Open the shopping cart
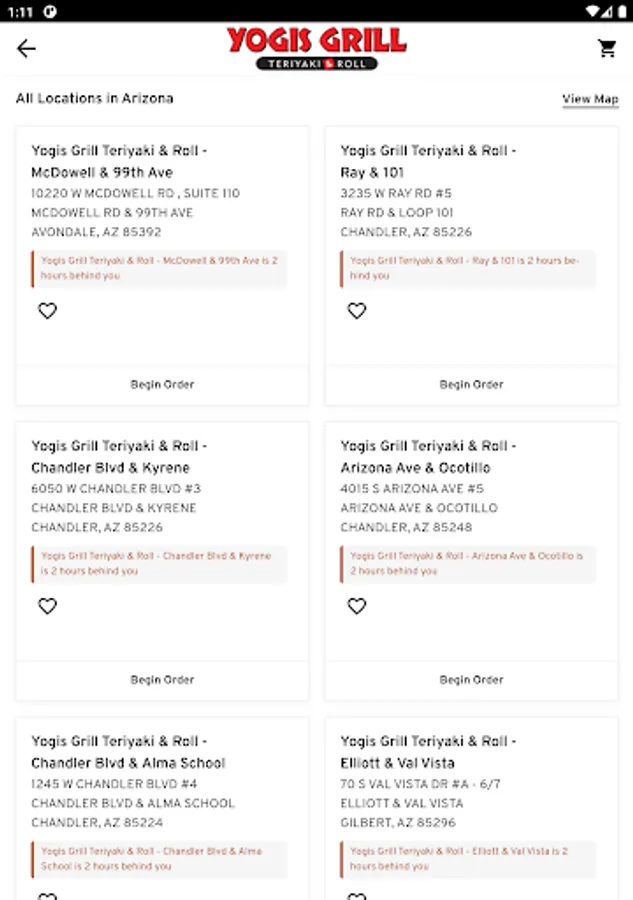 click(607, 48)
